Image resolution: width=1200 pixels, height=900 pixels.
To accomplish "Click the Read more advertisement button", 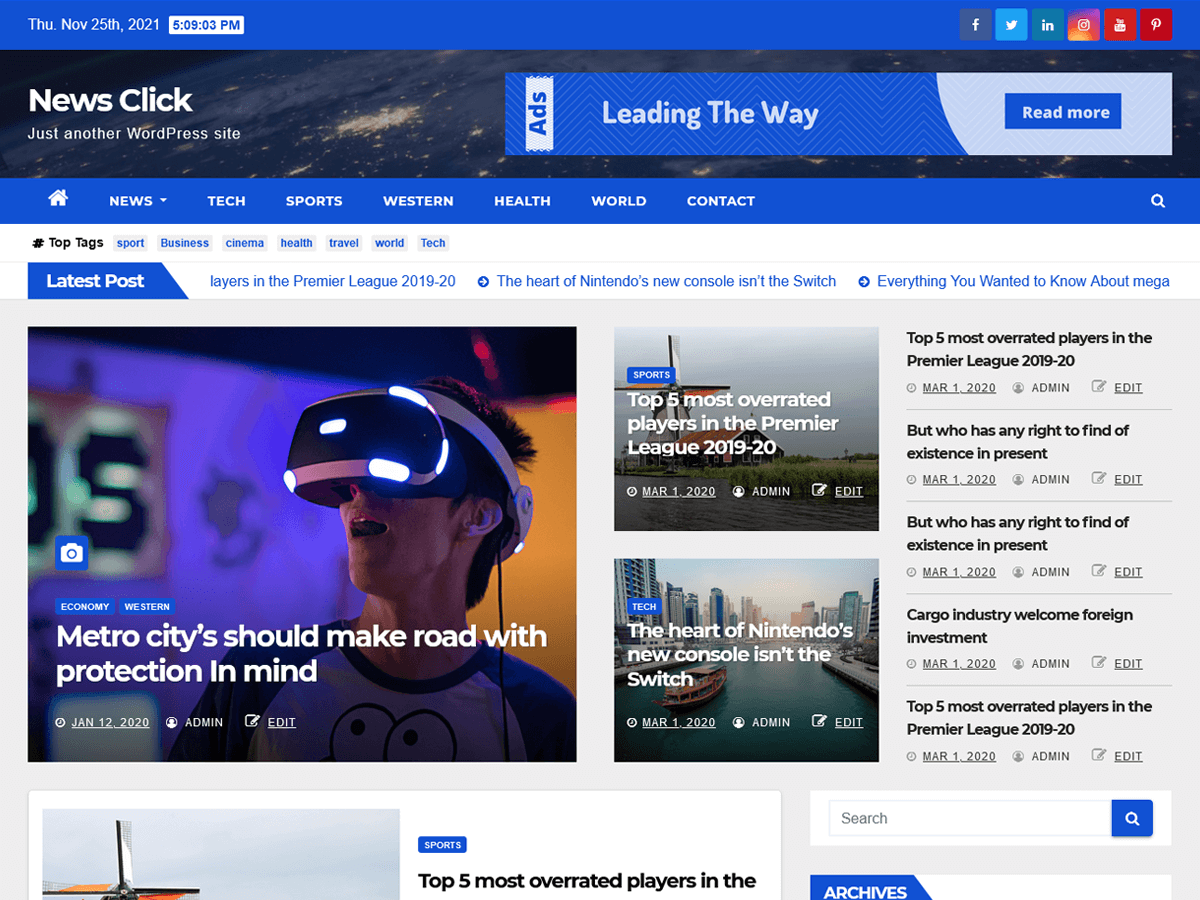I will [1062, 111].
